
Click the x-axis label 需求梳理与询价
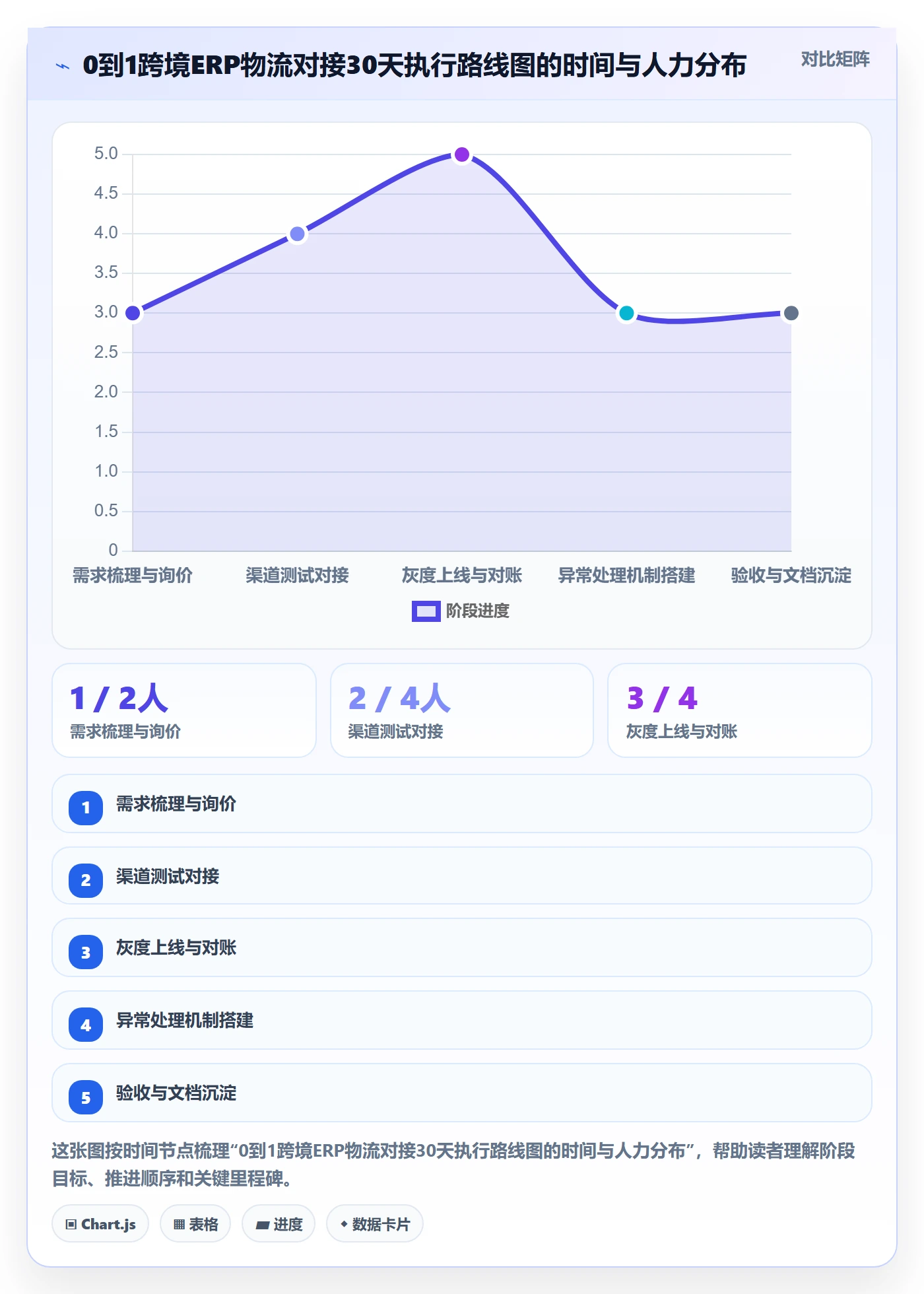click(x=133, y=576)
